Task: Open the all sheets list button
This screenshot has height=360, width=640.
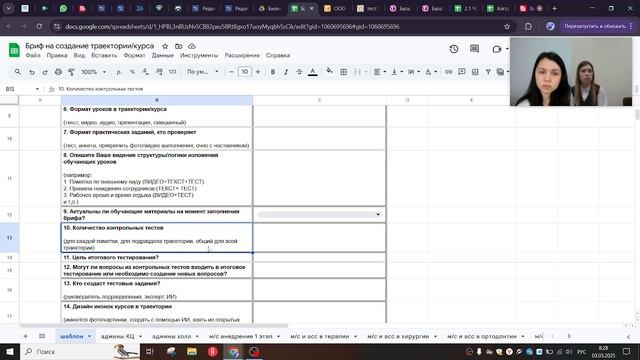Action: point(42,336)
